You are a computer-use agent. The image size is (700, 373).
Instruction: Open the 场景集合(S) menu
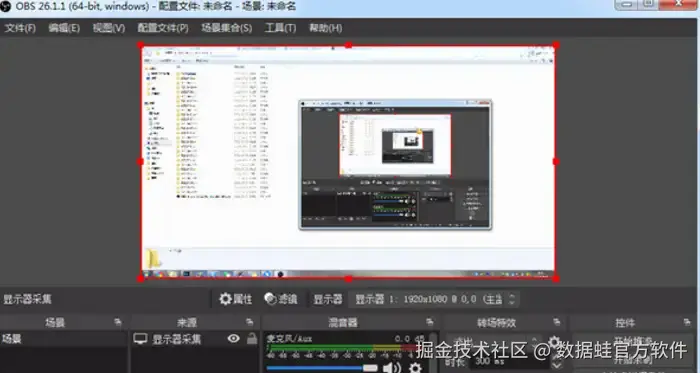(x=226, y=28)
